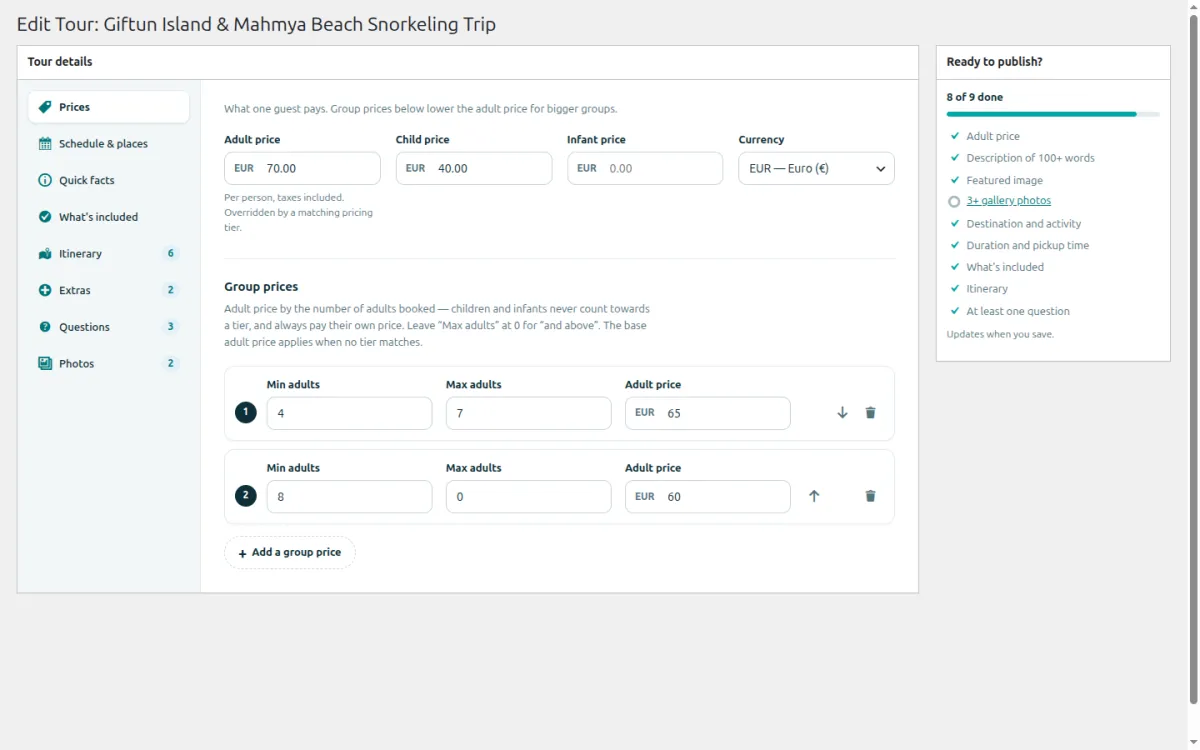Click the price tag icon beside Prices

[45, 107]
